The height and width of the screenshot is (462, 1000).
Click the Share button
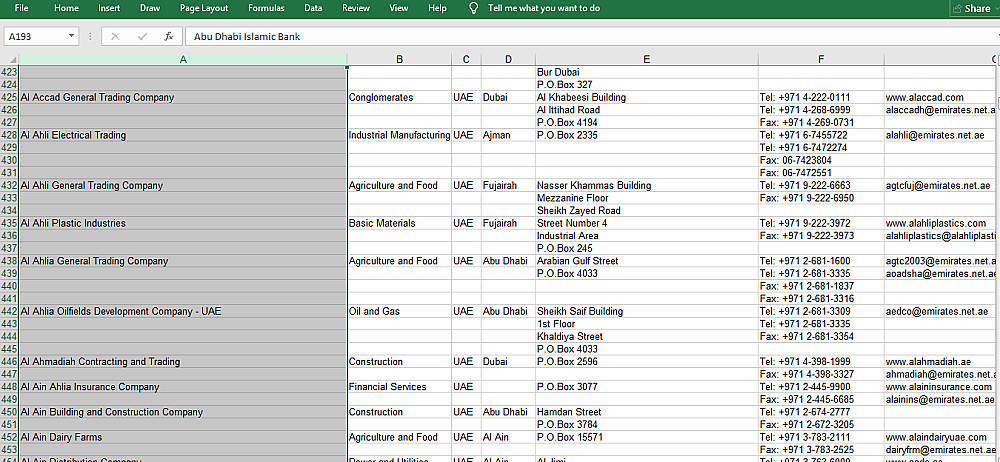click(x=973, y=8)
